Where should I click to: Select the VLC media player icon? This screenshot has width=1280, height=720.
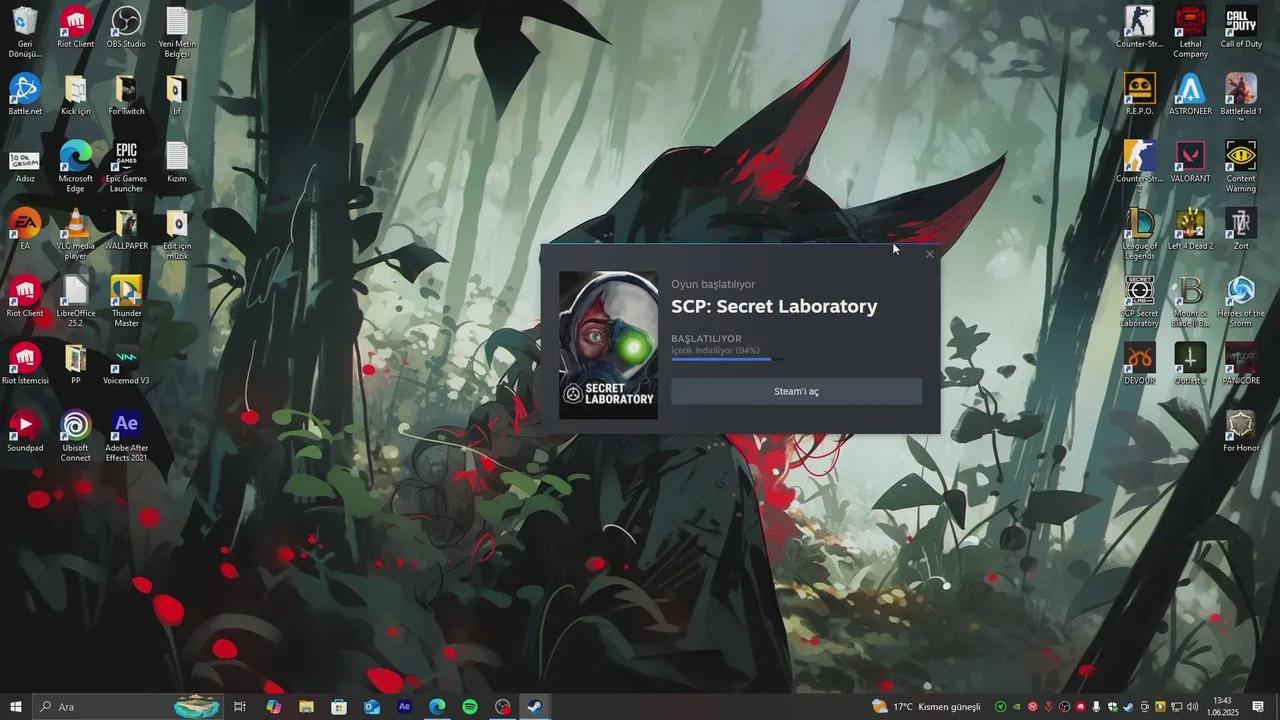pyautogui.click(x=75, y=234)
